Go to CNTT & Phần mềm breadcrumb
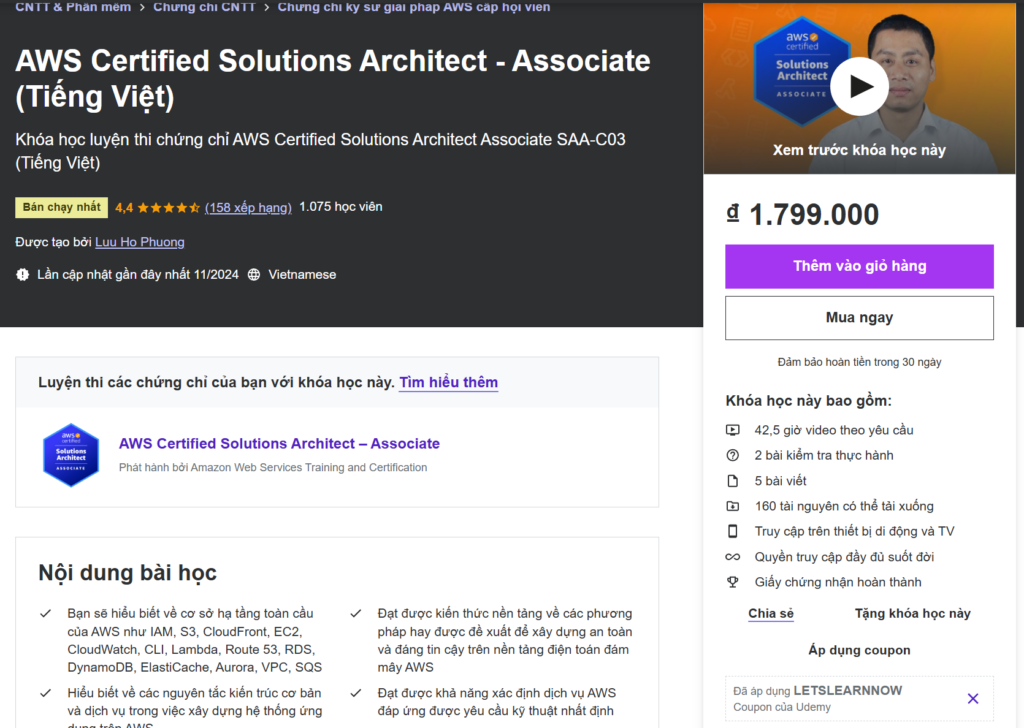The image size is (1024, 728). (x=73, y=7)
